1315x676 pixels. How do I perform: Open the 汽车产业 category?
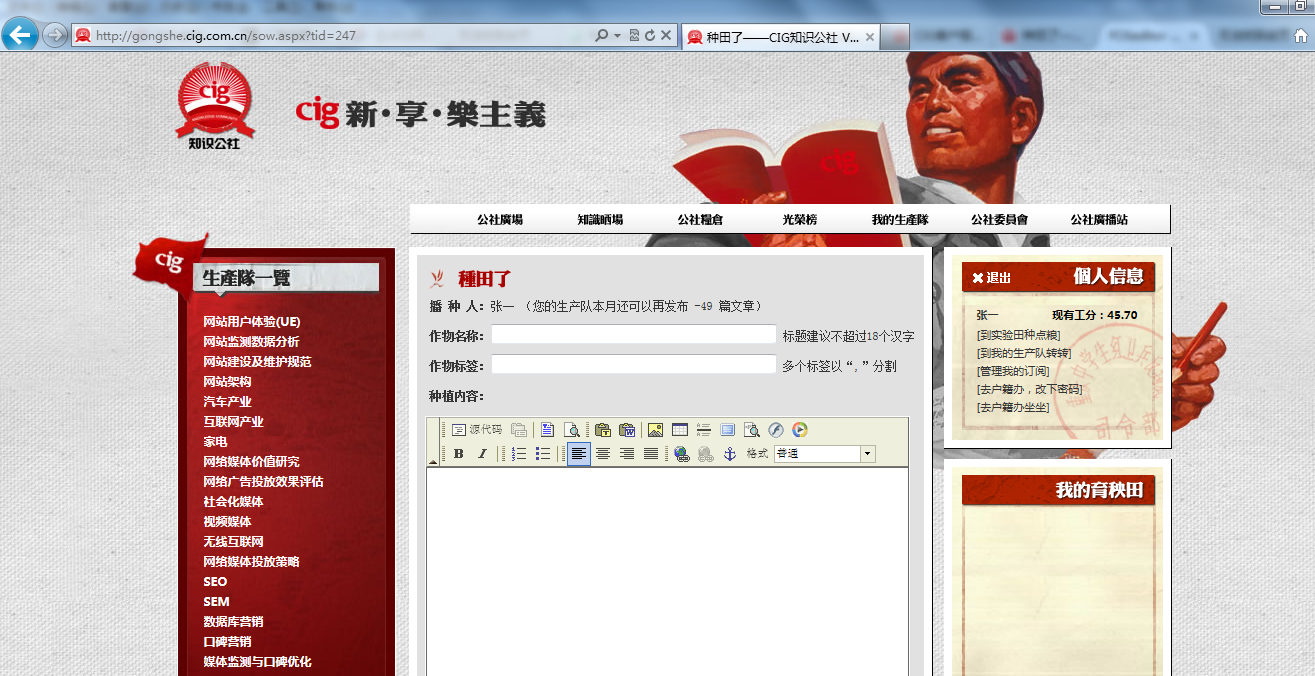click(x=227, y=401)
